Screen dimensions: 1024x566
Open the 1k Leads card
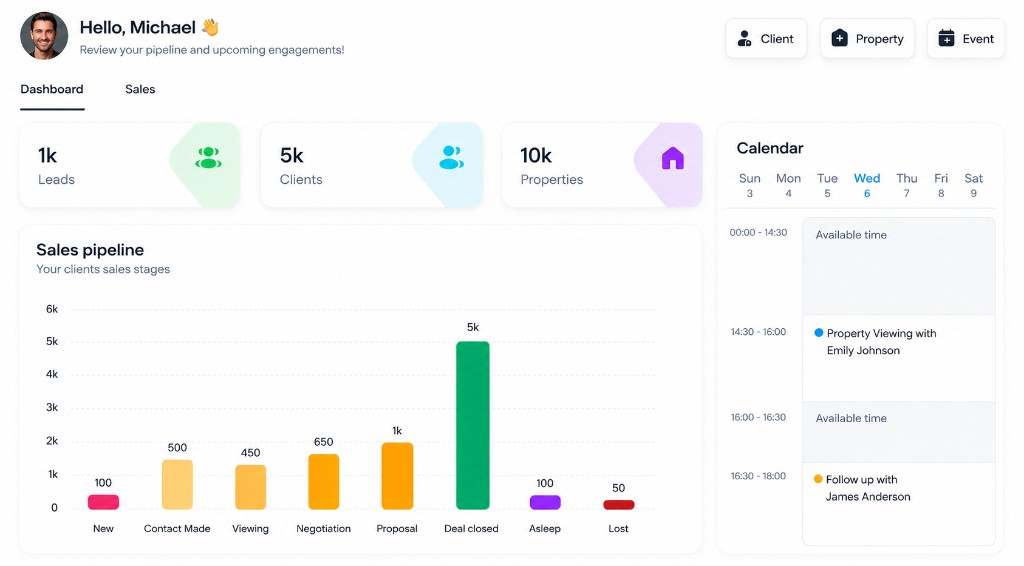point(130,165)
